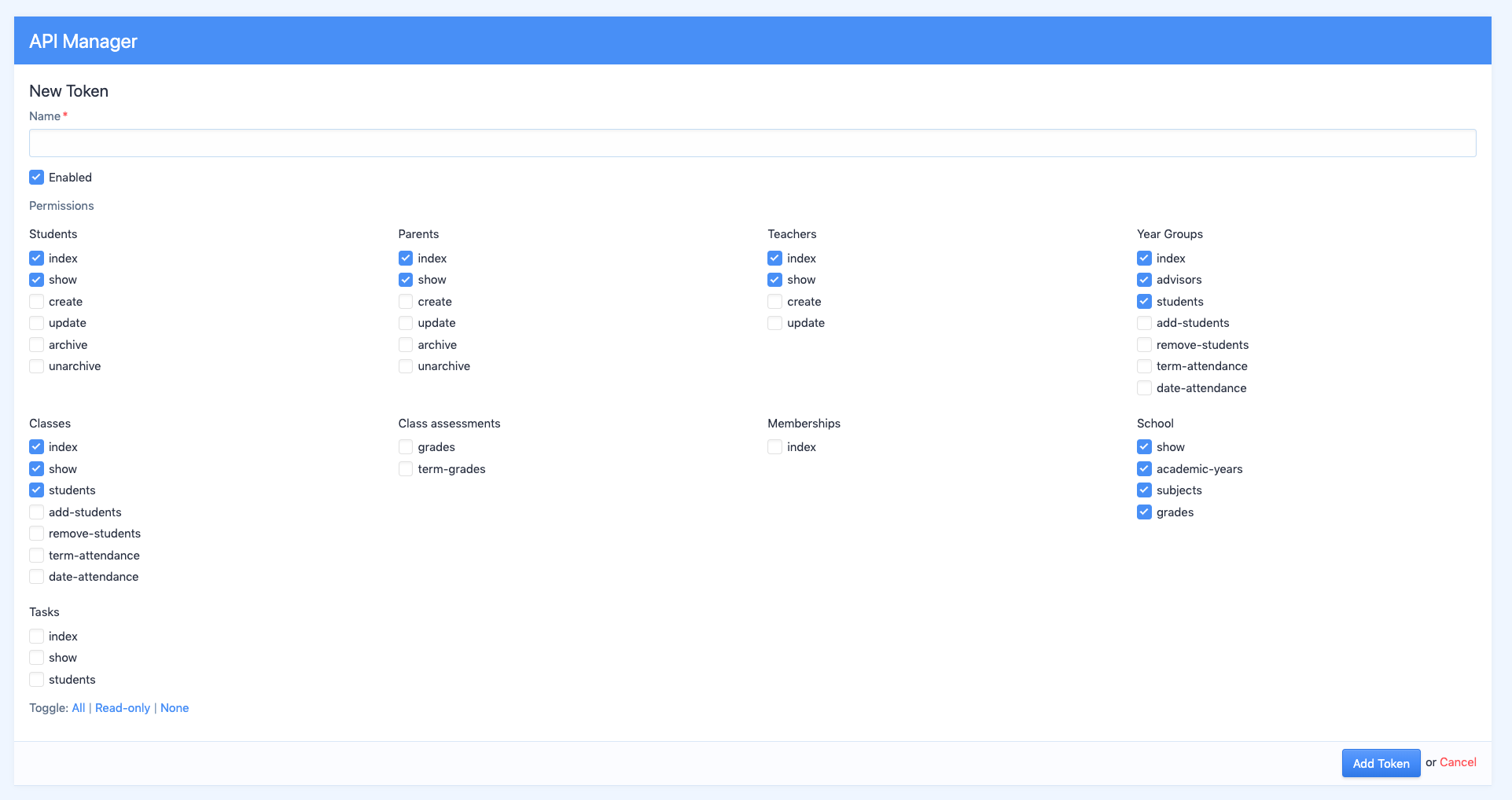The height and width of the screenshot is (800, 1512).
Task: Select the Read-only toggle link
Action: coord(123,708)
